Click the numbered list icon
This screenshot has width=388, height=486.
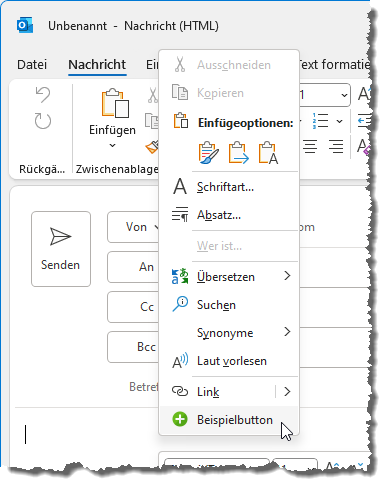(320, 121)
